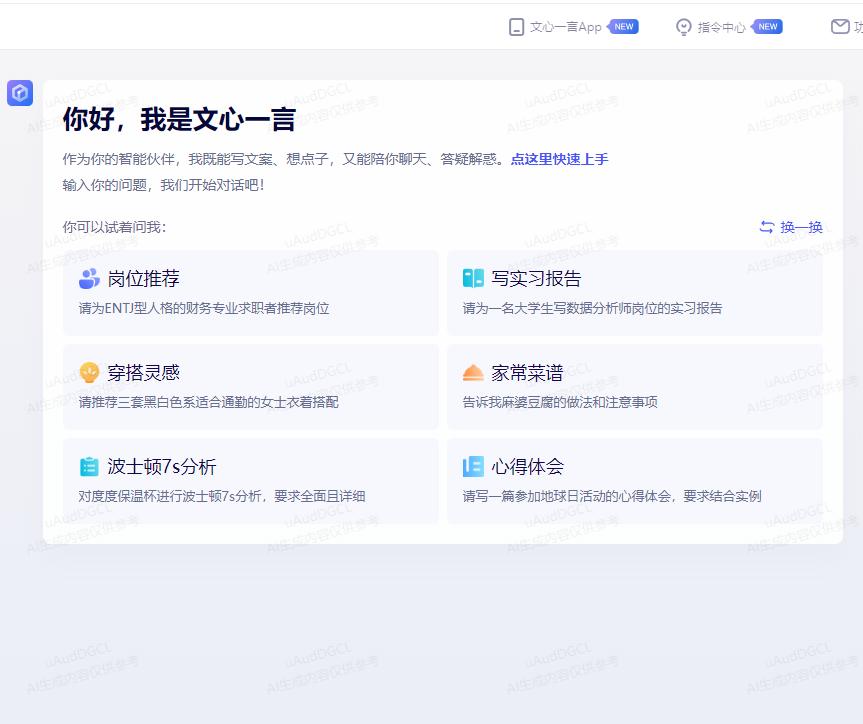
Task: Click the text 输入你的问题，我们开始对话吧
Action: coord(163,185)
